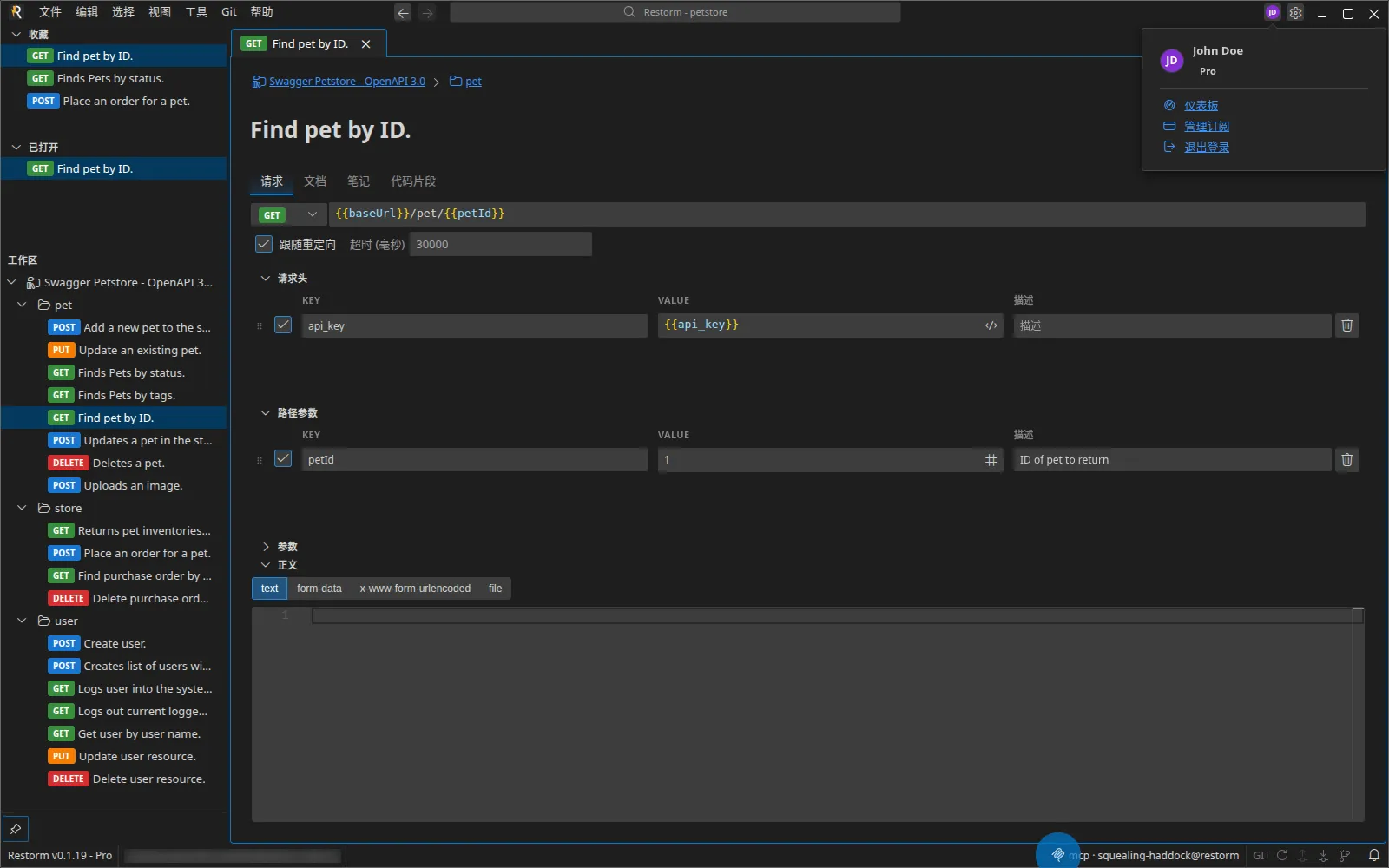Open the 帮助 menu
Image resolution: width=1389 pixels, height=868 pixels.
(261, 12)
